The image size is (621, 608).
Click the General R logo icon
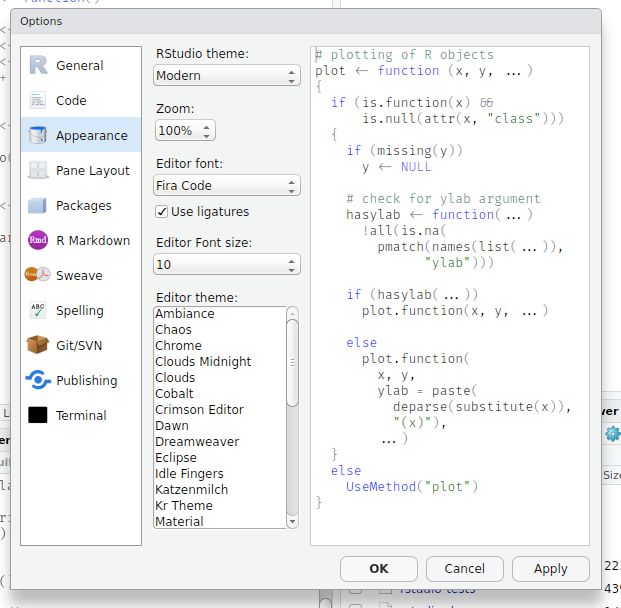38,65
